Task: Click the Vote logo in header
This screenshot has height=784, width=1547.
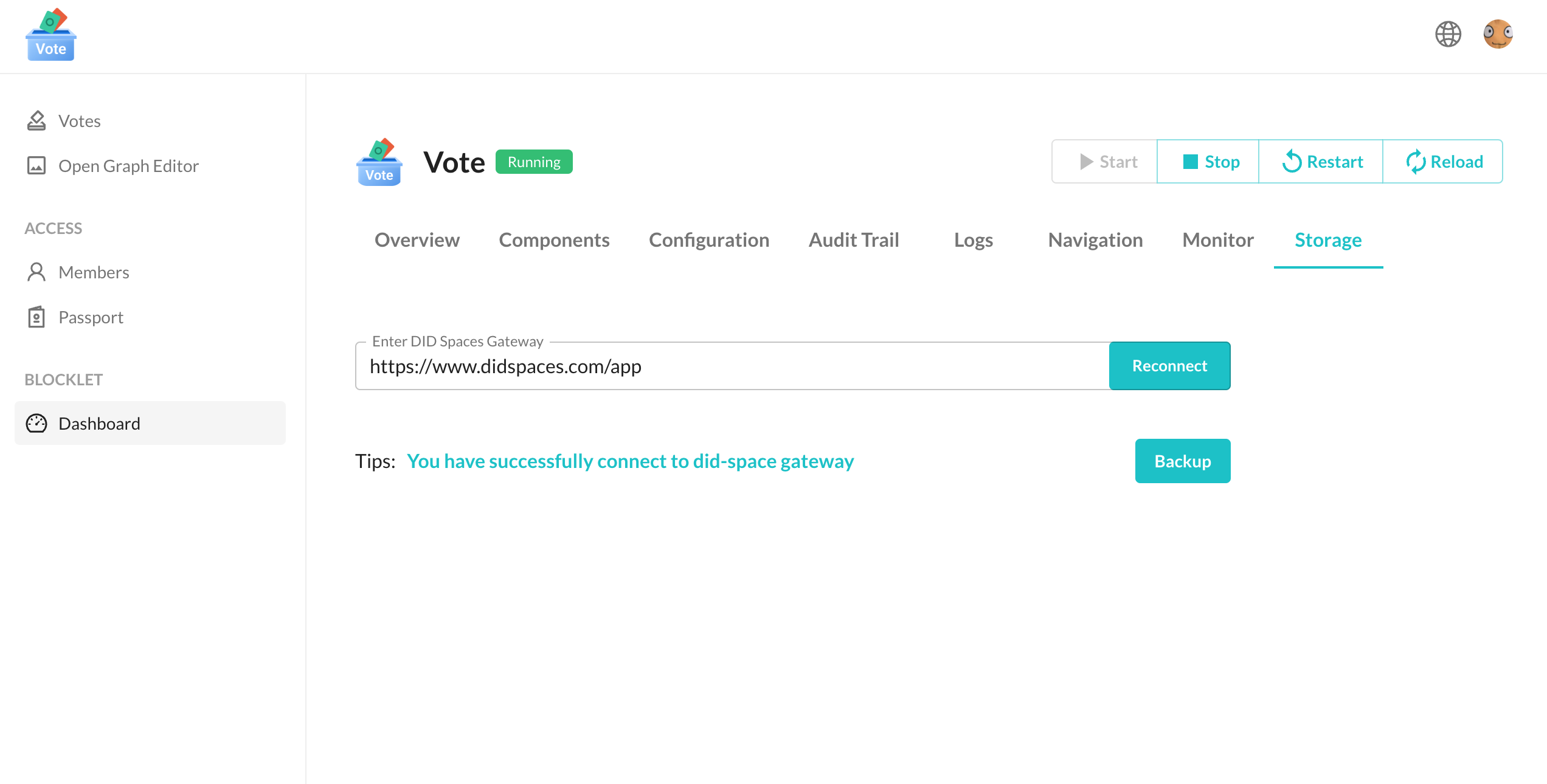Action: 51,35
